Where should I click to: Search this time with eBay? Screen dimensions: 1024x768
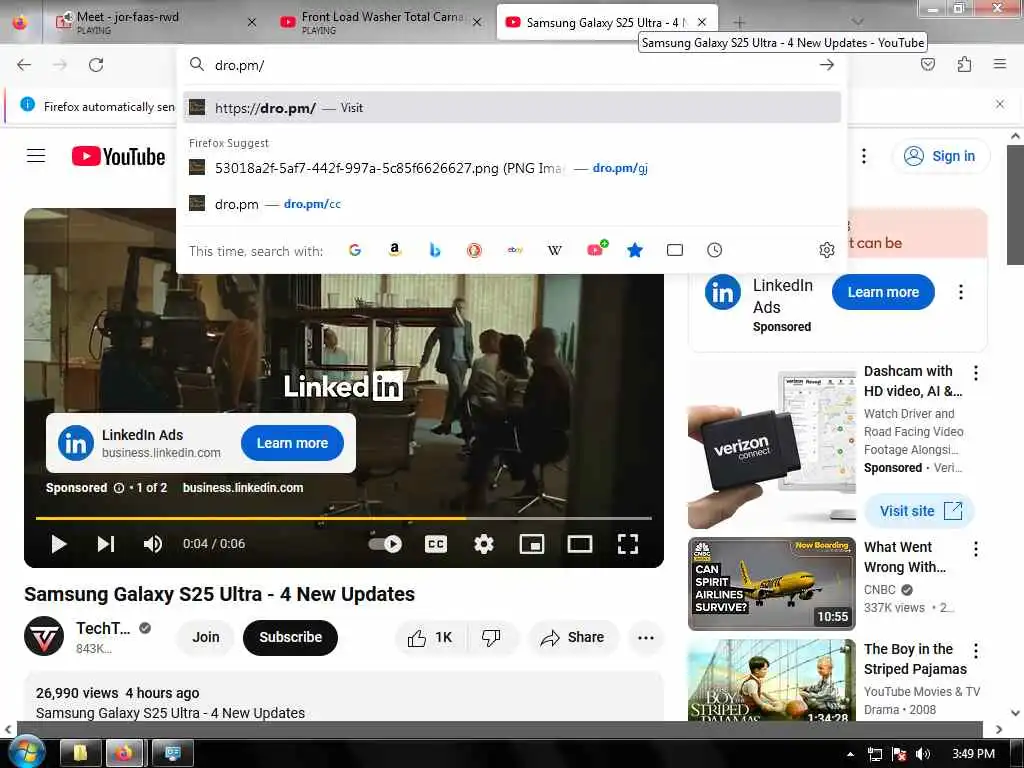tap(515, 250)
